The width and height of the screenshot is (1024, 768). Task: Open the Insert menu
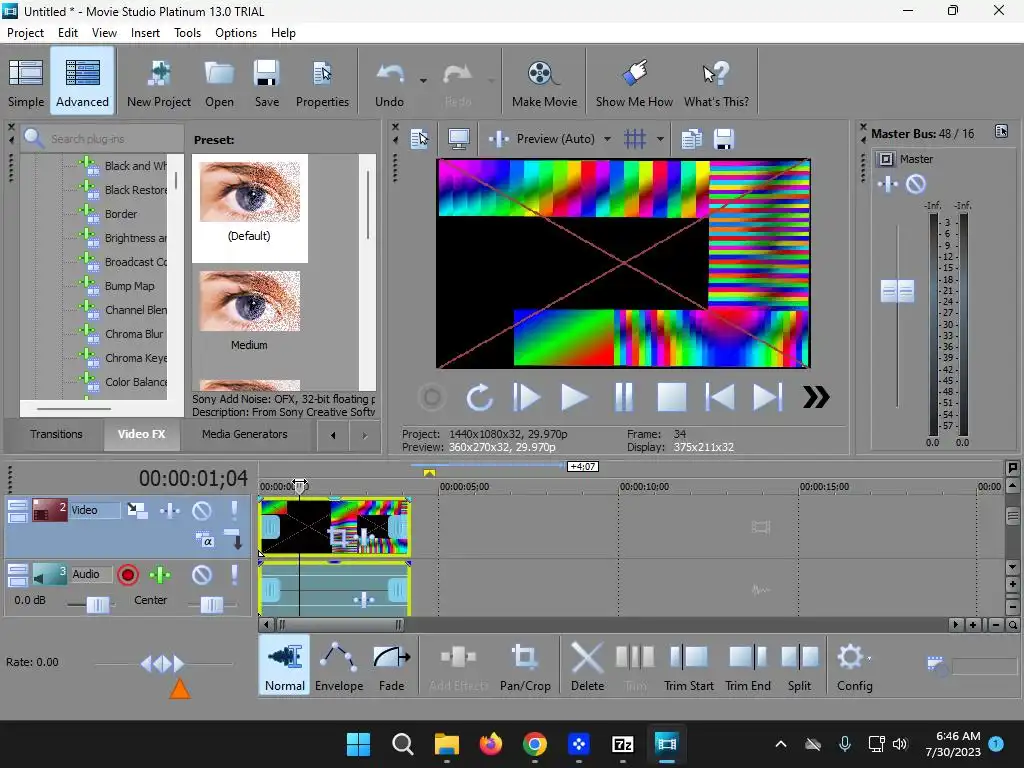click(145, 33)
